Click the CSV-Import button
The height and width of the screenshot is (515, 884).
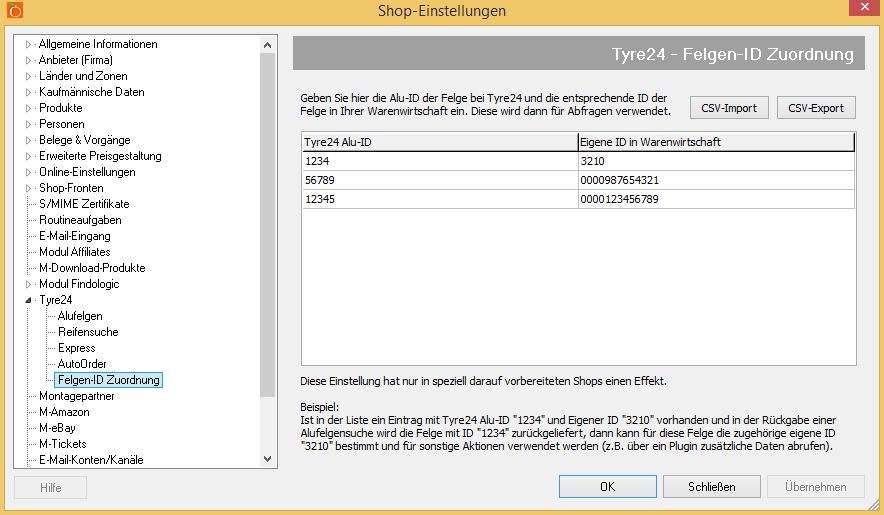(x=729, y=108)
